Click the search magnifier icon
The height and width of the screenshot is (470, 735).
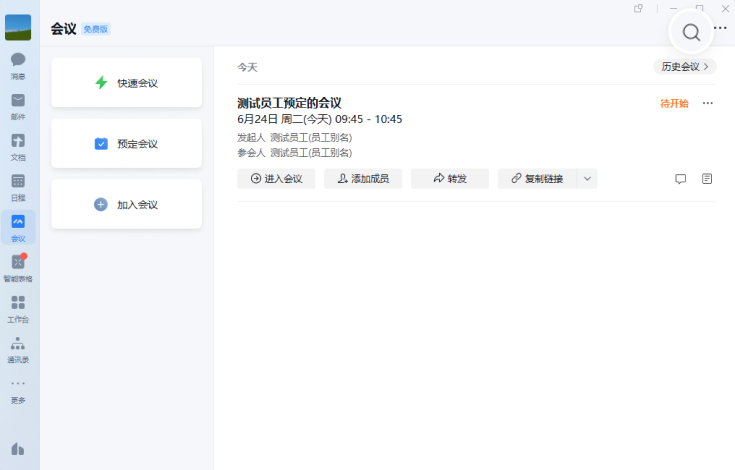691,32
